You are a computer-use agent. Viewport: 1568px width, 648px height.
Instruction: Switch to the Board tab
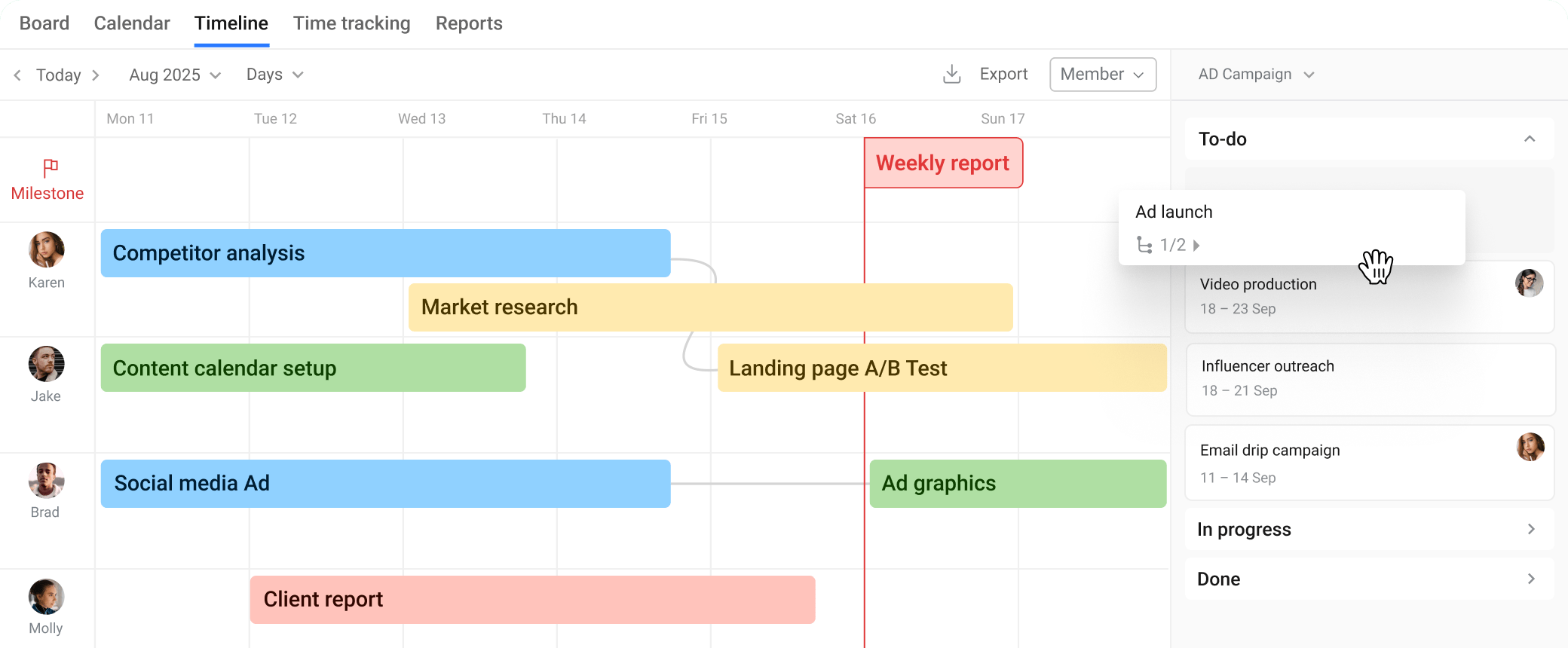tap(44, 23)
